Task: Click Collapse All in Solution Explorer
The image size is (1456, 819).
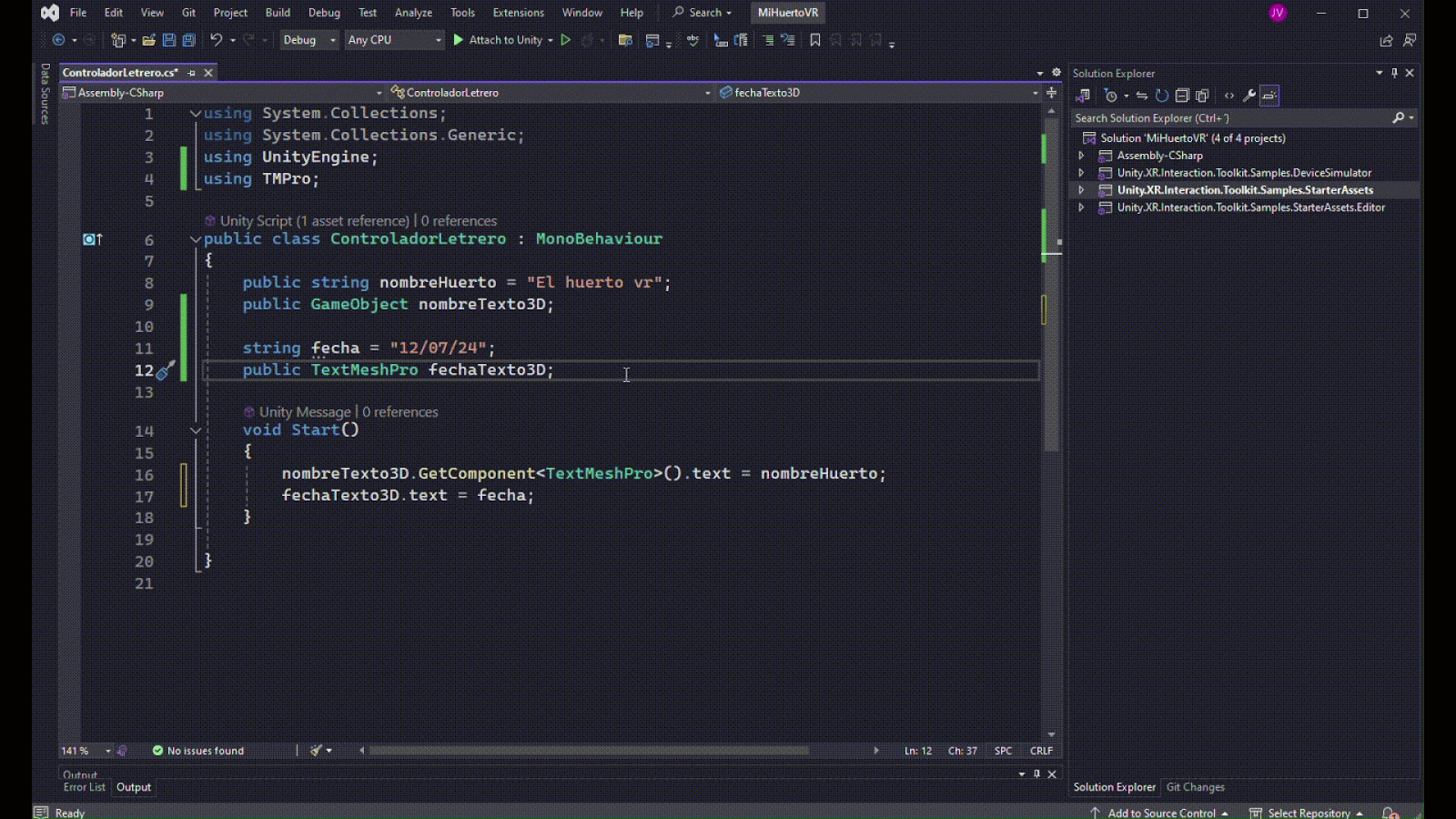Action: pos(1182,96)
